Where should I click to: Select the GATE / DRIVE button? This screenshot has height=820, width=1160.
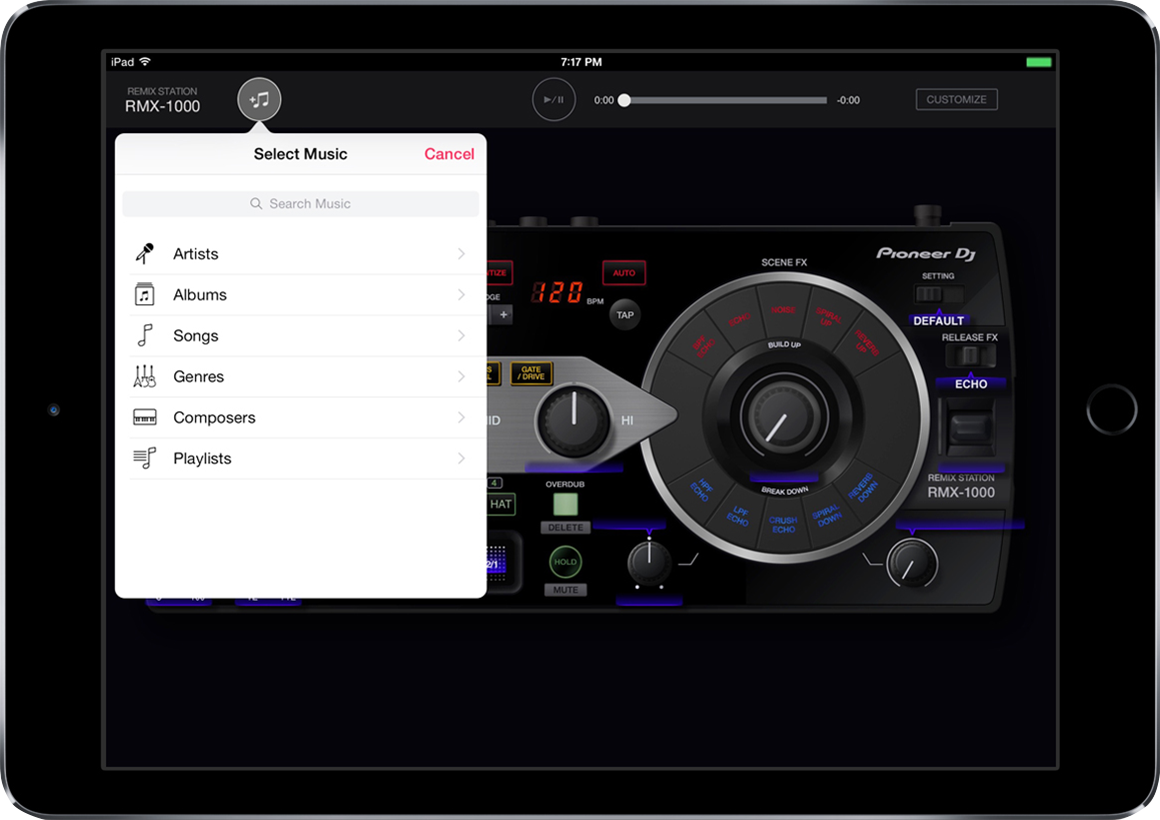click(531, 373)
